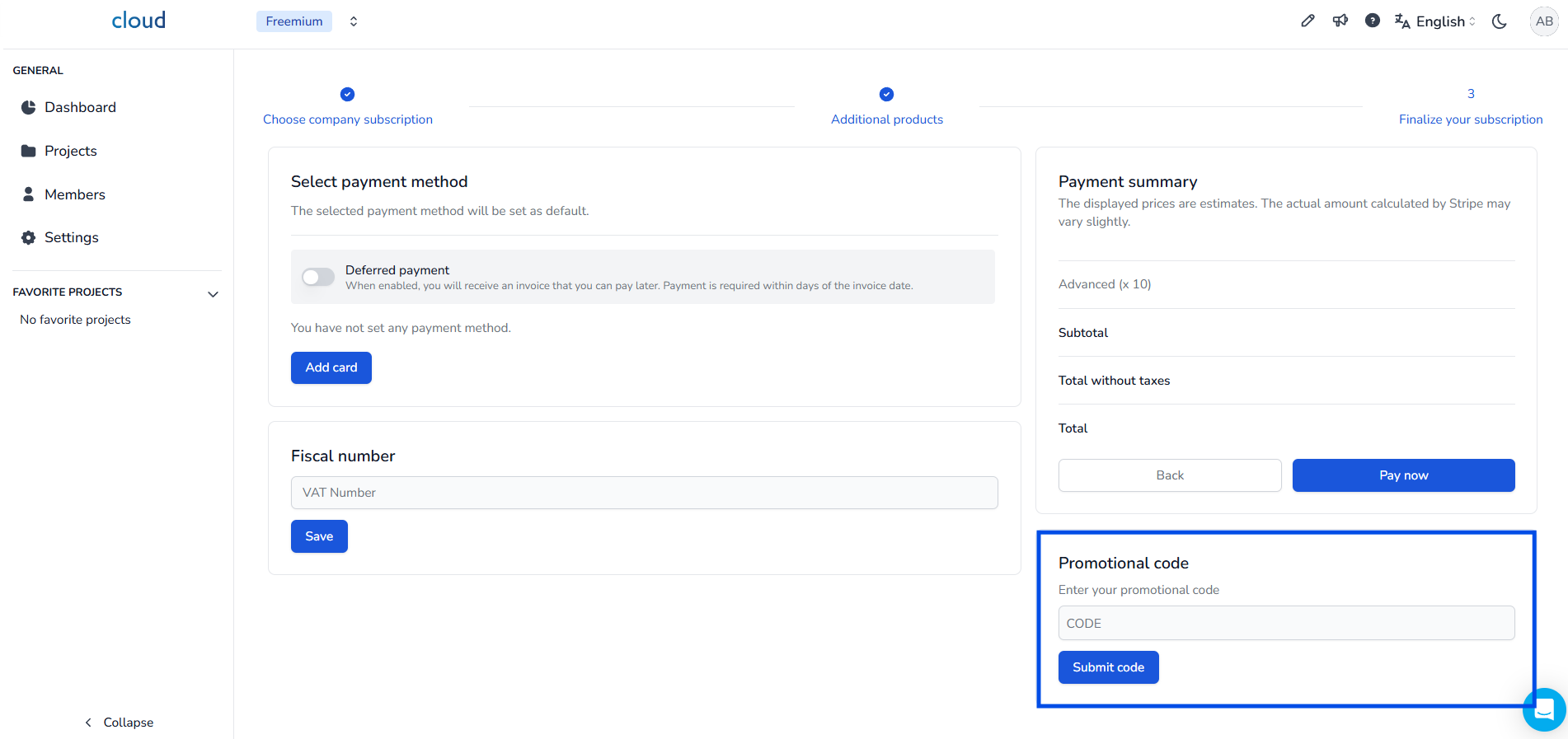Focus the promotional CODE input field
This screenshot has width=1568, height=739.
point(1286,623)
